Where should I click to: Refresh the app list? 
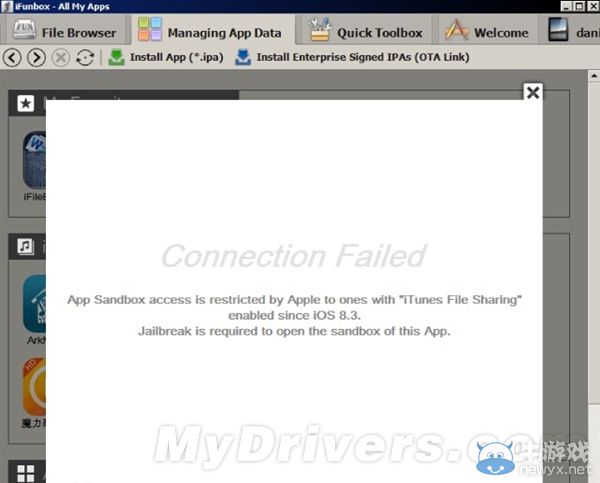(x=85, y=58)
